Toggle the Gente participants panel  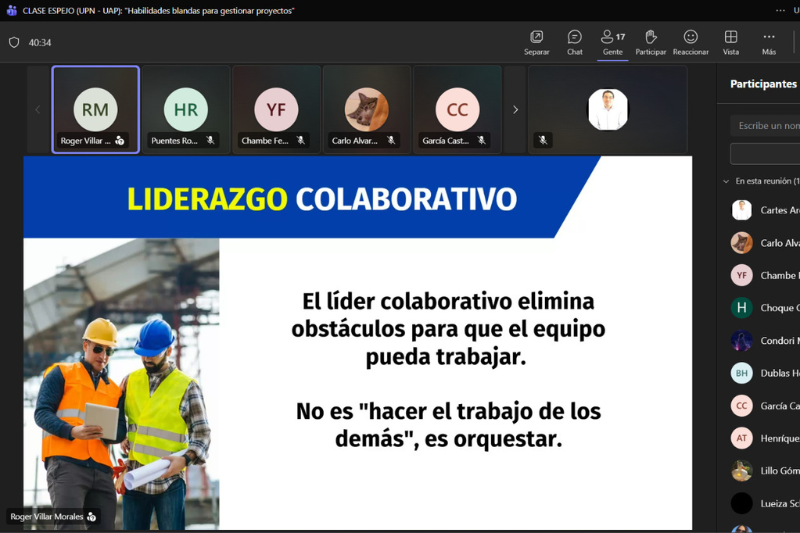[612, 42]
